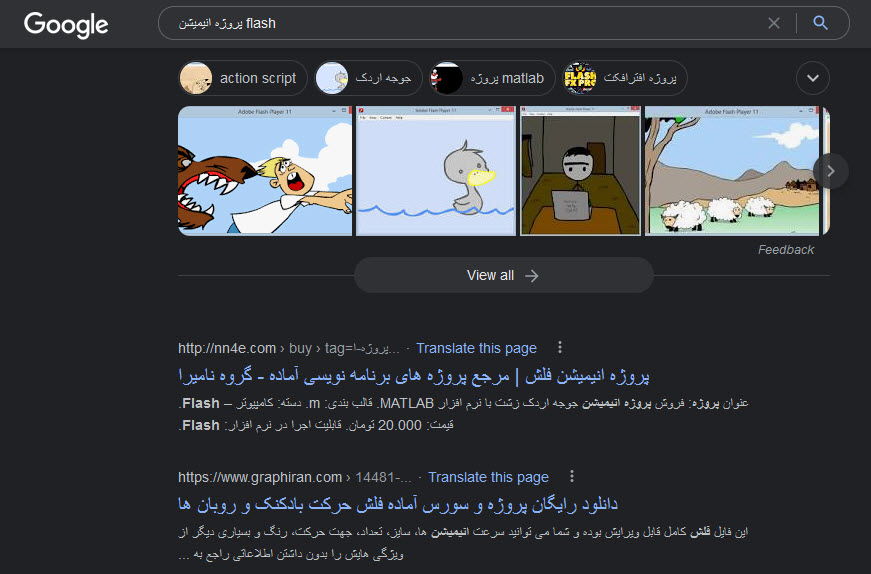Click into the search input field
The height and width of the screenshot is (574, 871).
point(467,23)
